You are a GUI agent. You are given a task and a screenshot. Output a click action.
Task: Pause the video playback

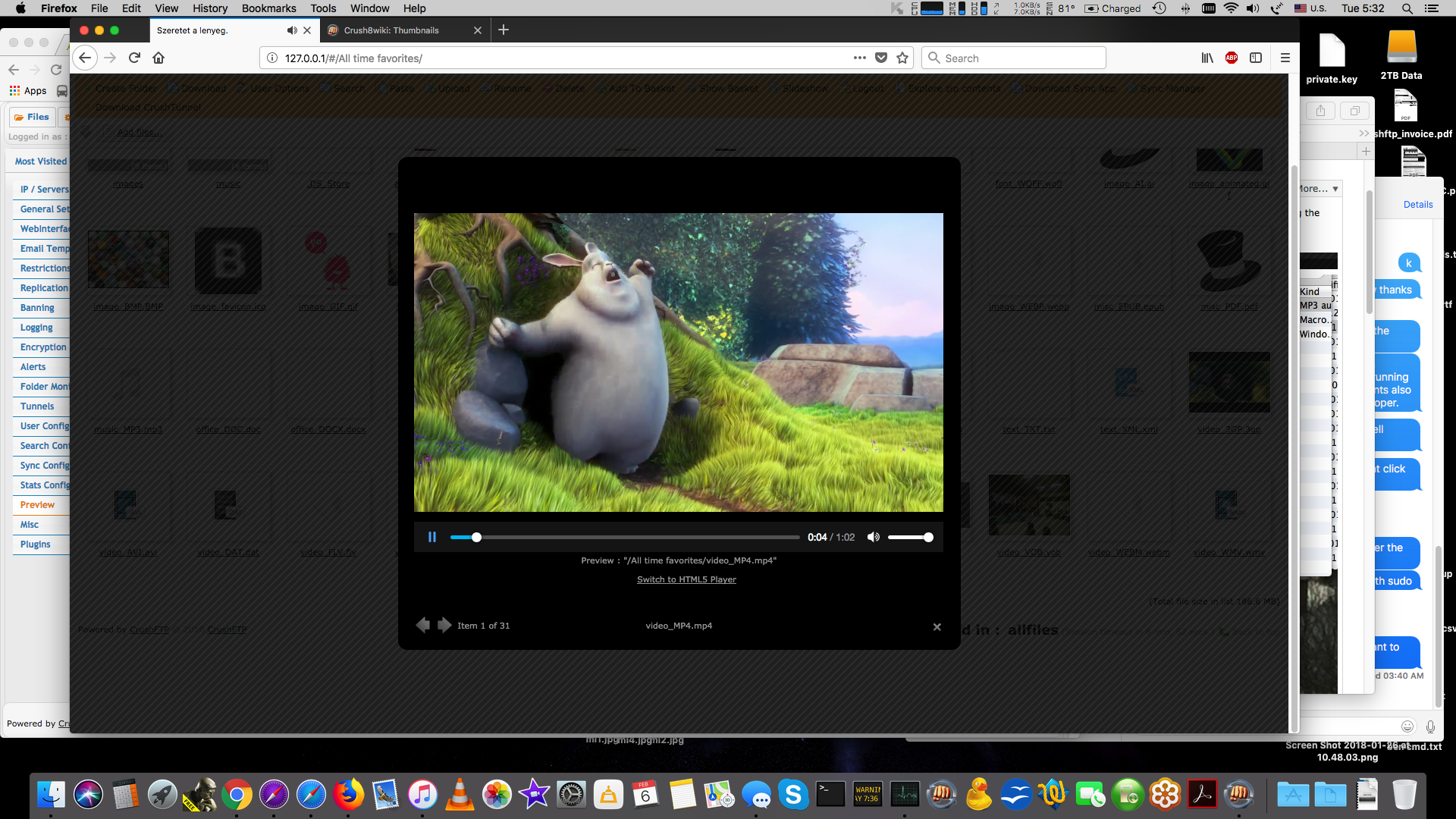(432, 537)
